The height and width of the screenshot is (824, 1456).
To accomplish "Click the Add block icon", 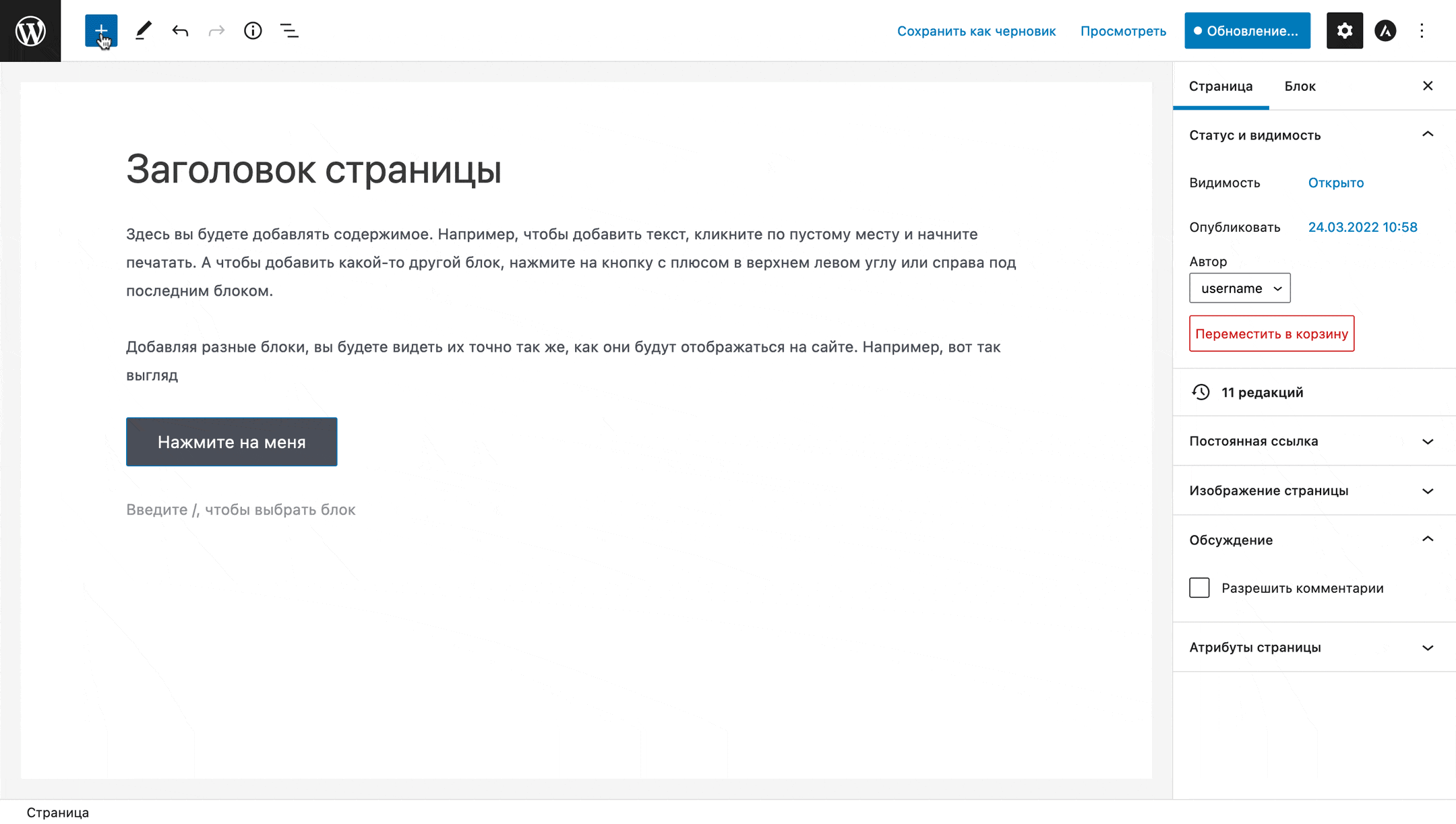I will (101, 31).
